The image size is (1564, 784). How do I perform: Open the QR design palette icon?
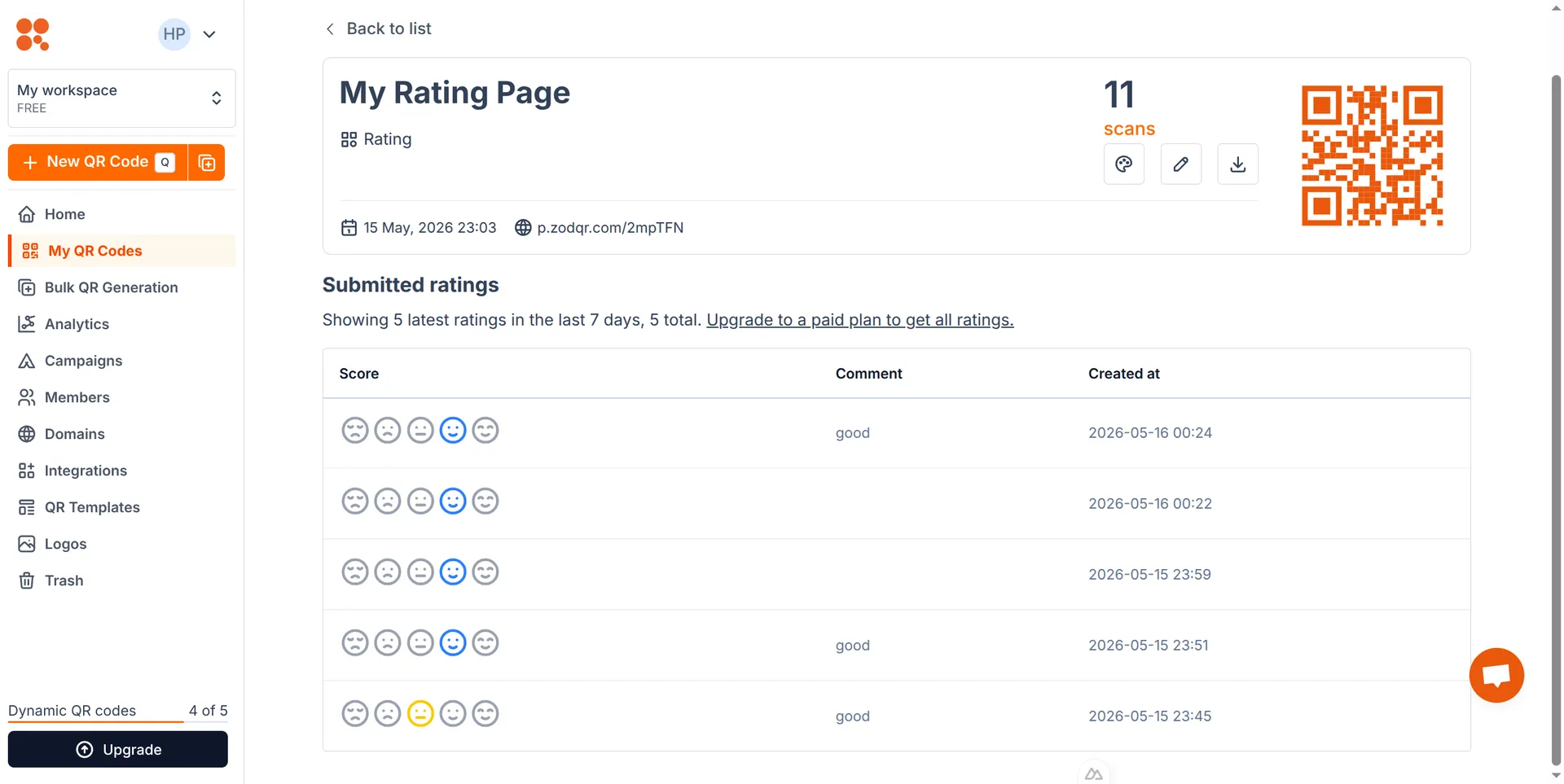click(1124, 164)
